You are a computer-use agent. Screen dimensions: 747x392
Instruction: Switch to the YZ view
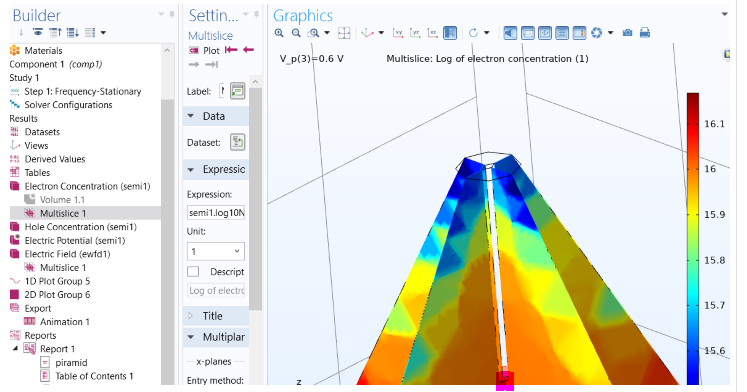point(415,33)
